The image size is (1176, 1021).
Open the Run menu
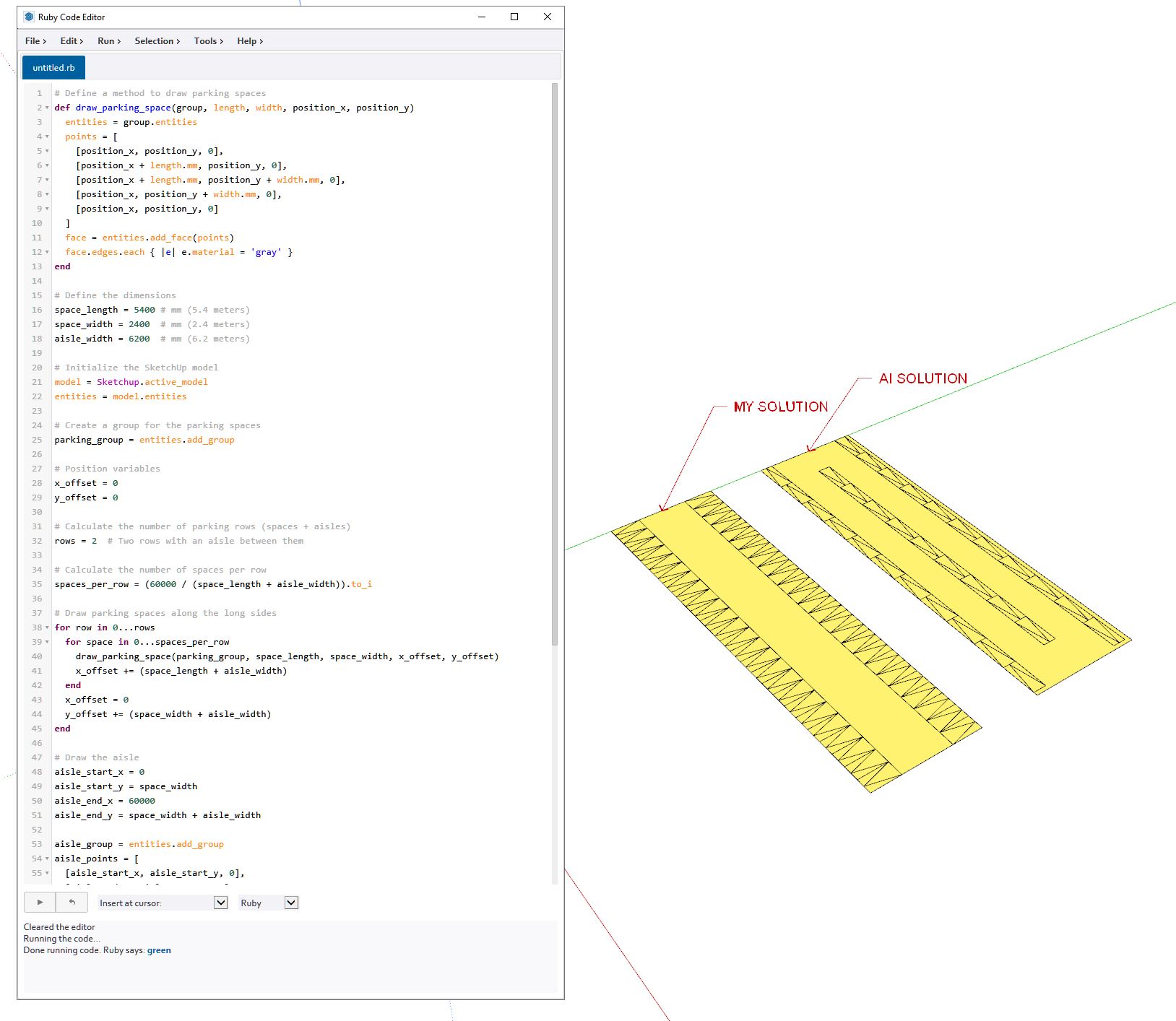(x=109, y=41)
